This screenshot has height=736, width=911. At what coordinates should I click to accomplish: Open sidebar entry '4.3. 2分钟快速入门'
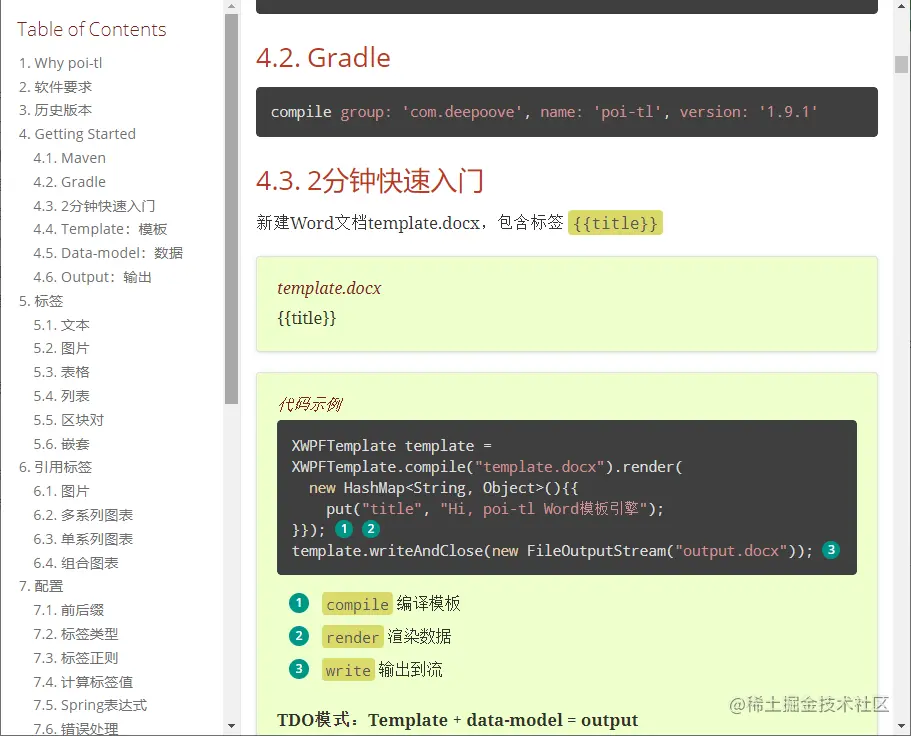tap(94, 206)
